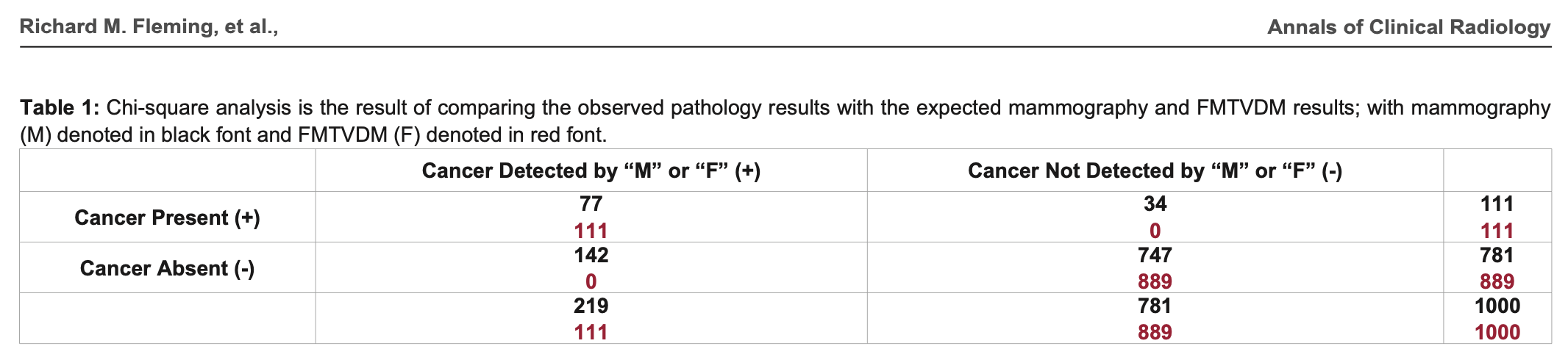Click the Annals of Clinical Radiology journal title
This screenshot has height=360, width=1568.
click(1408, 27)
